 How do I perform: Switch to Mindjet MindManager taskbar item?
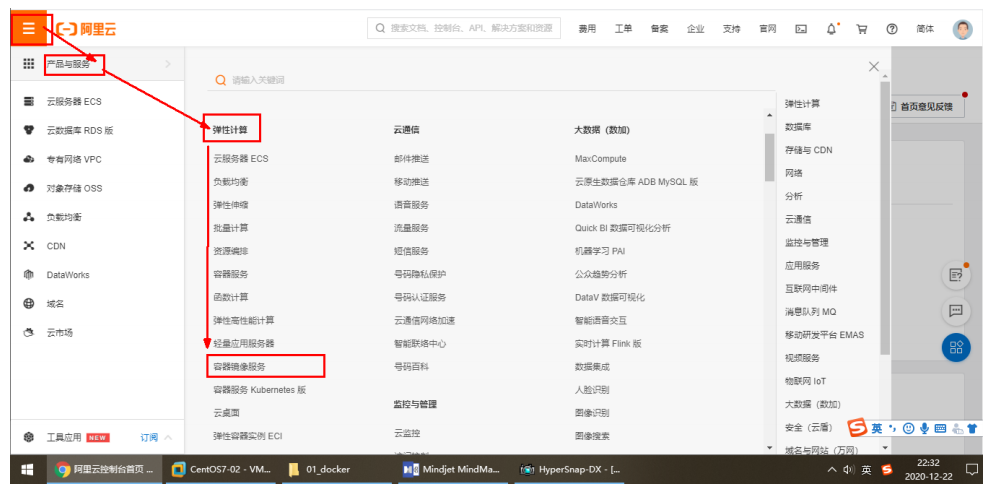pyautogui.click(x=453, y=470)
